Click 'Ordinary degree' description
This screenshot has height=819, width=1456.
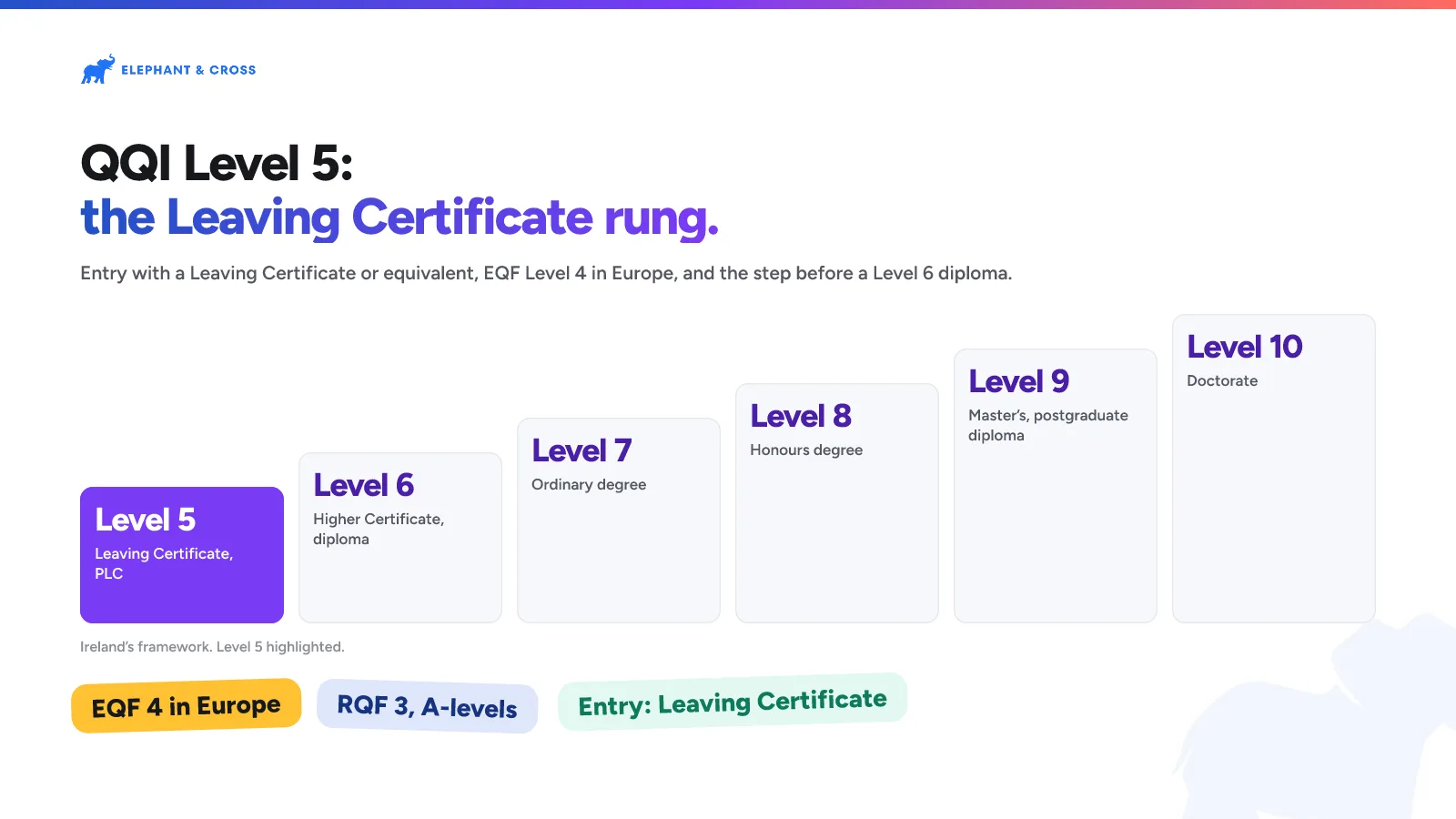(x=589, y=484)
